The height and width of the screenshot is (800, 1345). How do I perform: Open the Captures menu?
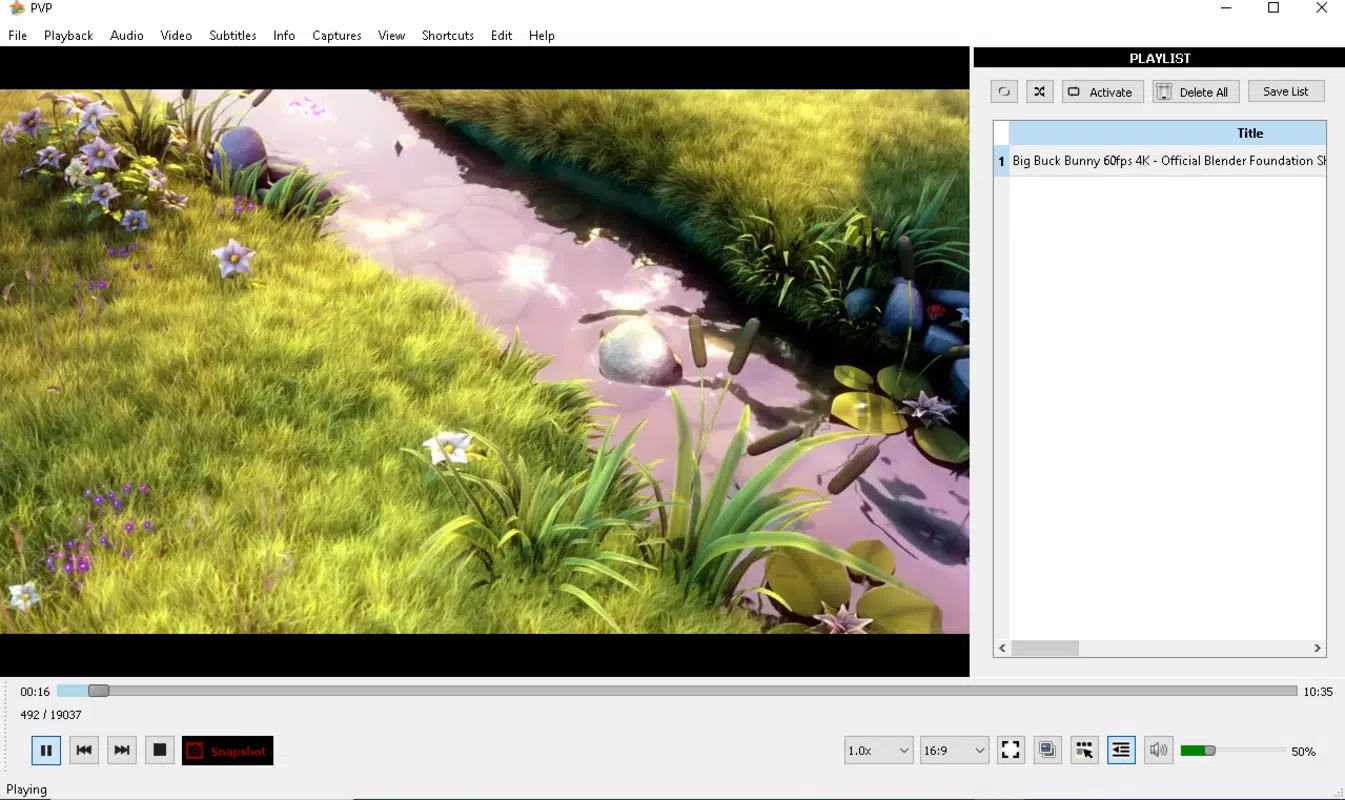click(337, 35)
